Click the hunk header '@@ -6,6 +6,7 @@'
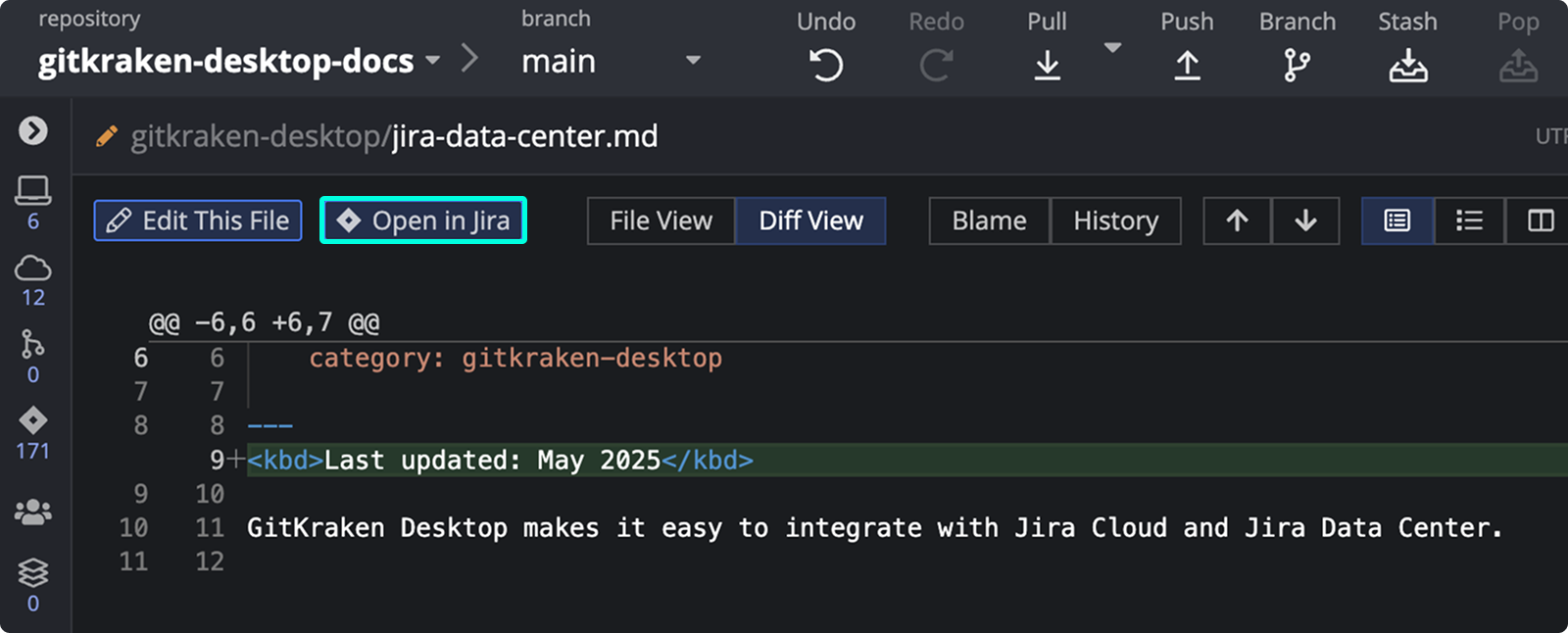 264,322
